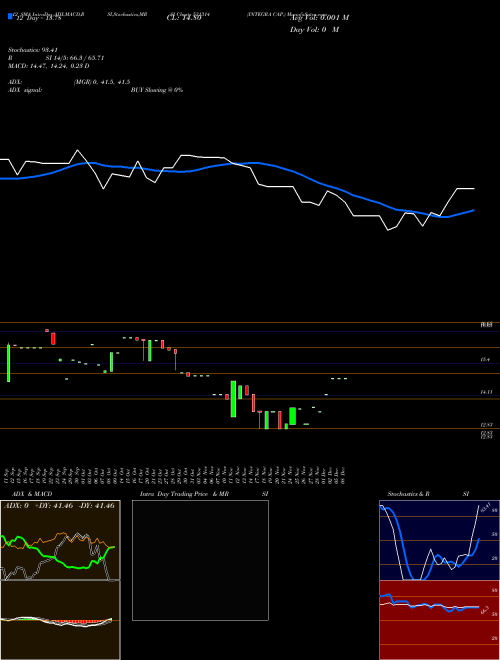The width and height of the screenshot is (500, 660).
Task: Click the right end of white price line
Action: [473, 189]
